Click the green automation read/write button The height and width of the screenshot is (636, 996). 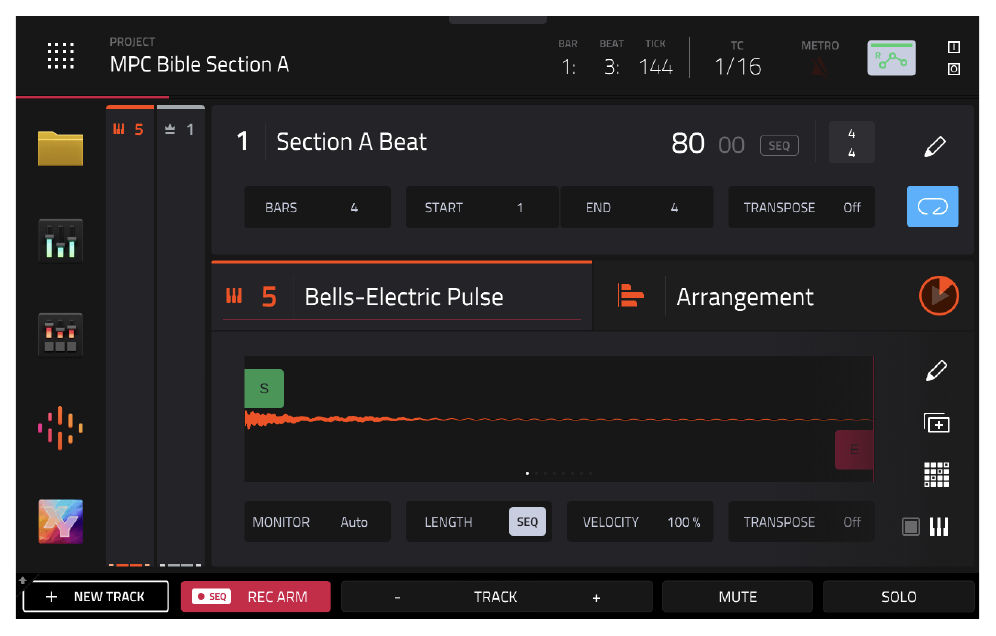point(891,58)
